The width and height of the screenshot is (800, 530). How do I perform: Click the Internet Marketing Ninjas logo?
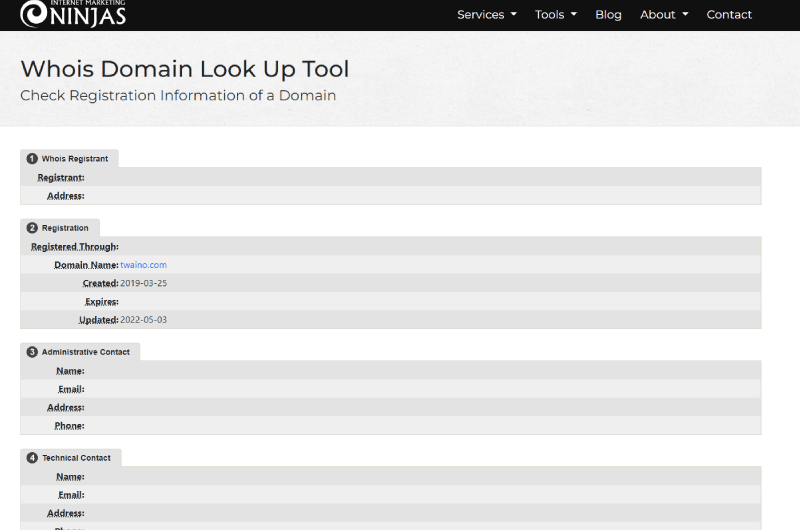tap(73, 14)
